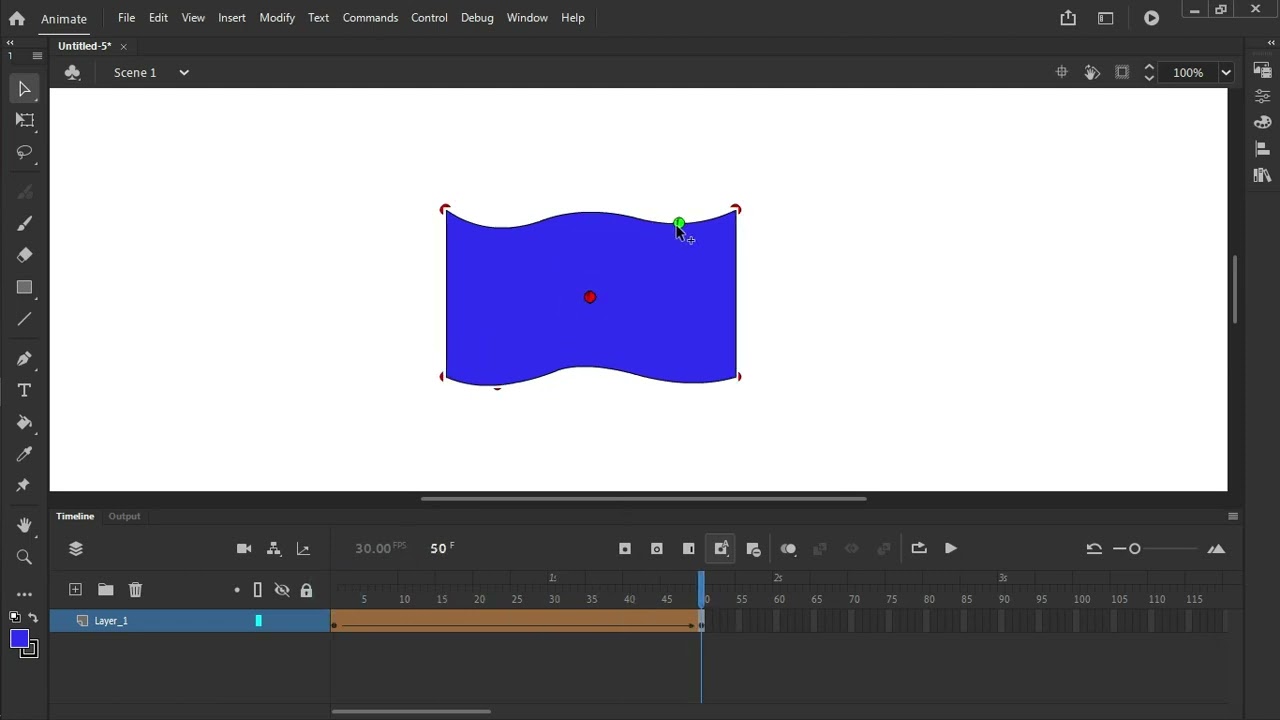Select the Paint Bucket tool
Image resolution: width=1280 pixels, height=720 pixels.
tap(24, 422)
